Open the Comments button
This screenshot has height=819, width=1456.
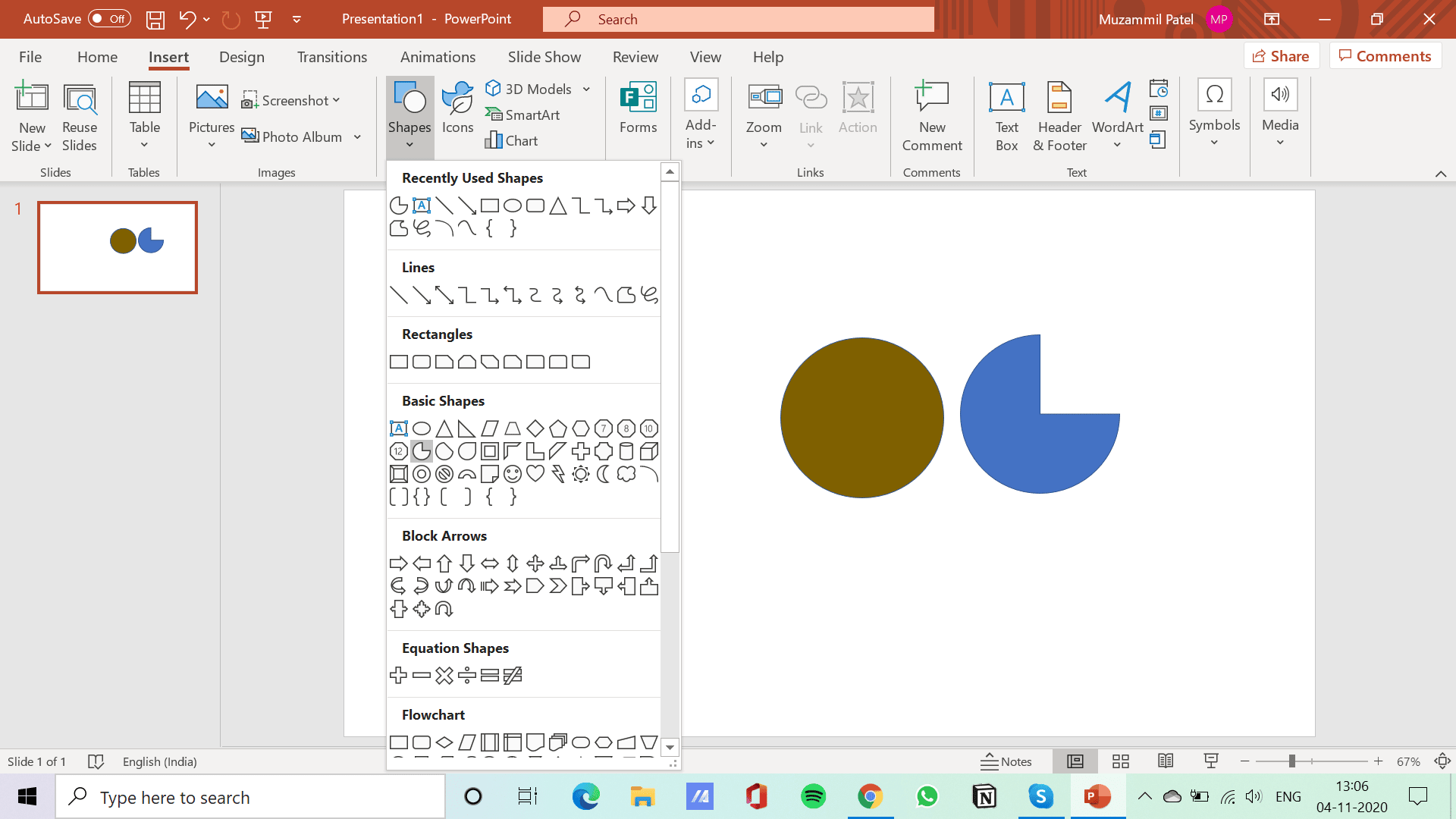point(1385,56)
